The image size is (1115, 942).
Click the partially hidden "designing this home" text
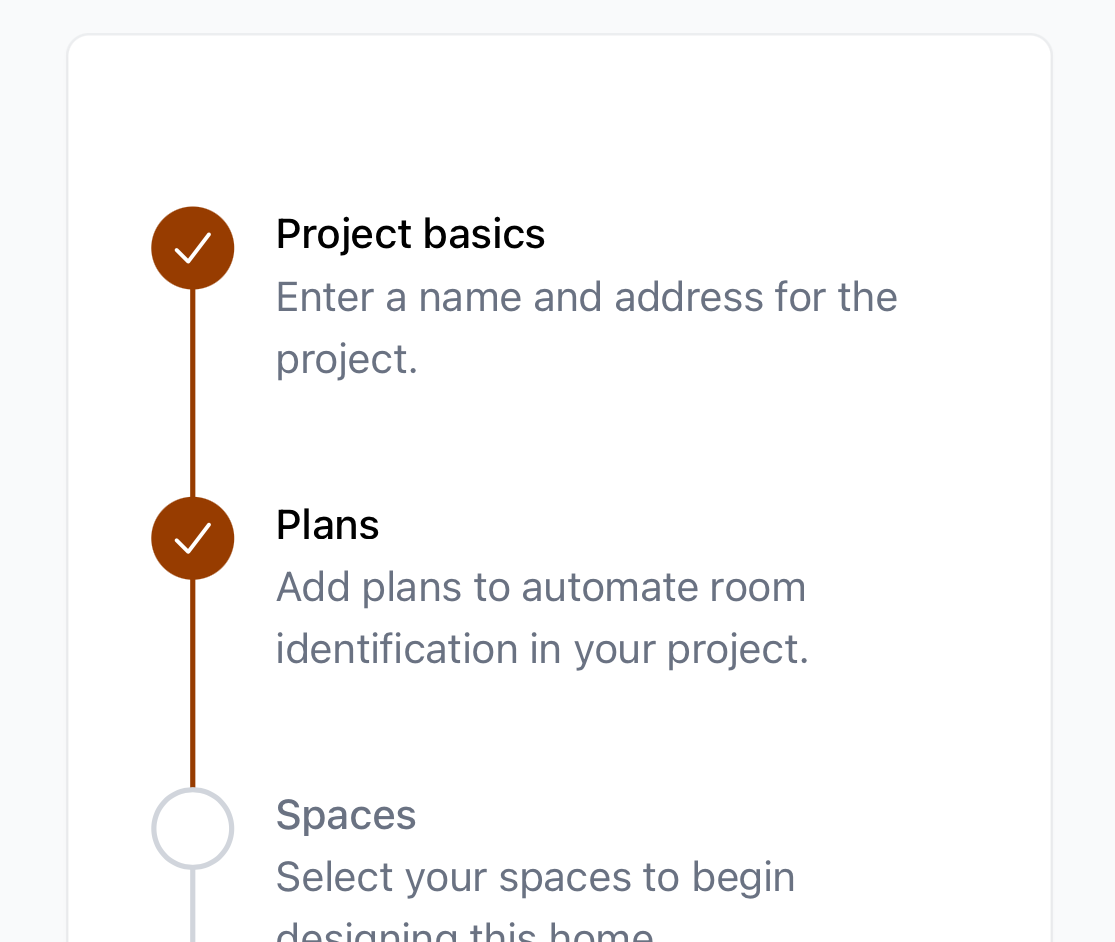tap(464, 932)
